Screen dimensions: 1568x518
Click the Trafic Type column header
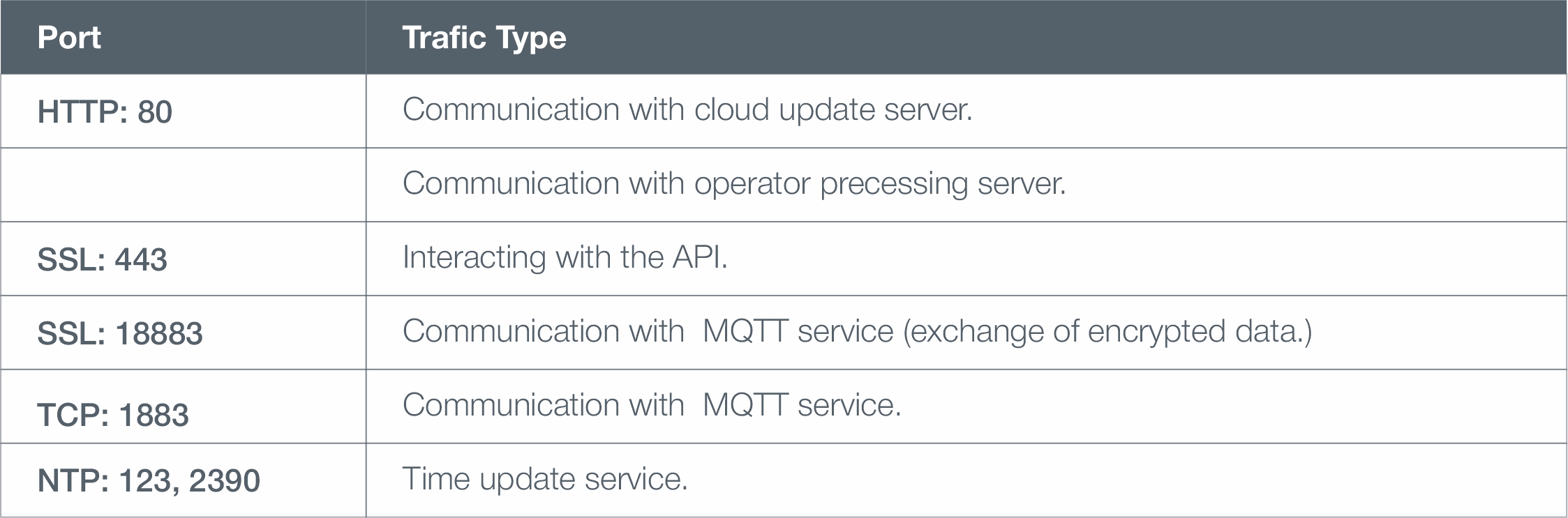[x=484, y=38]
